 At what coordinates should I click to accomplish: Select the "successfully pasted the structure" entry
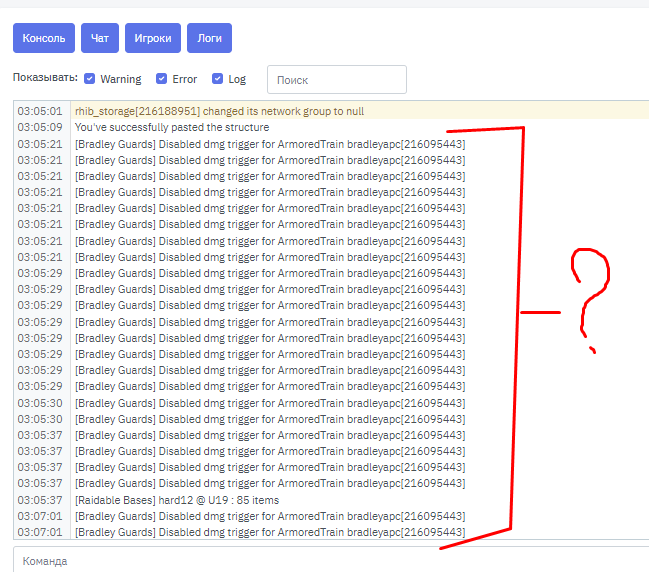172,127
